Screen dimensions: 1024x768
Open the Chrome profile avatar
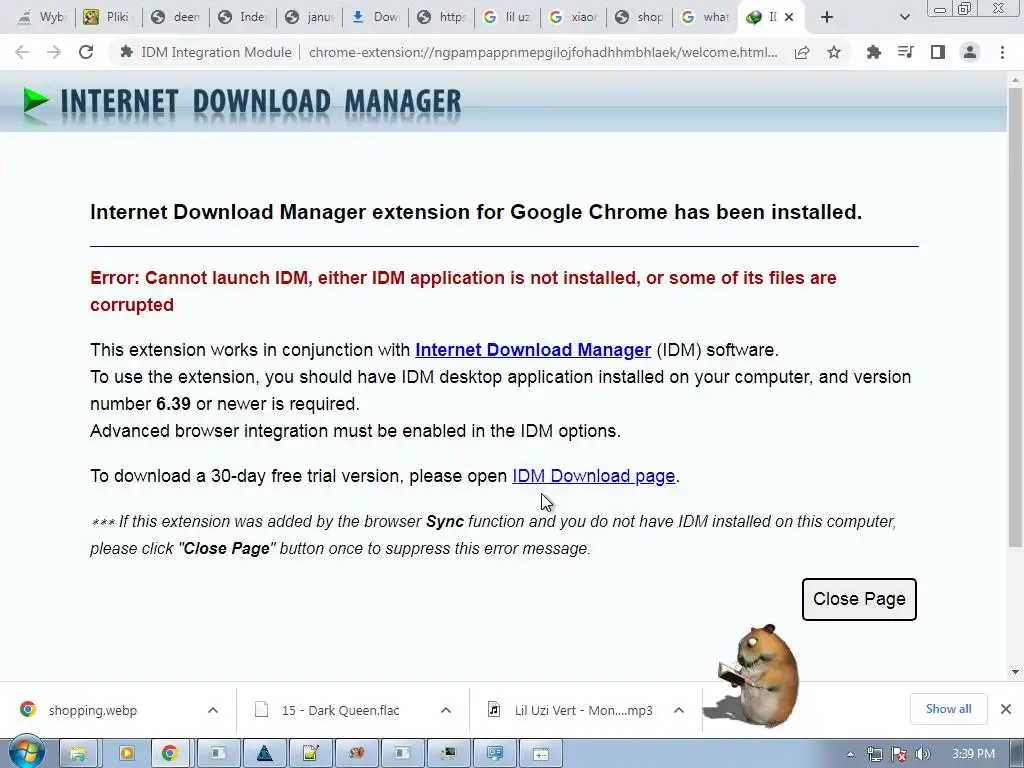970,52
